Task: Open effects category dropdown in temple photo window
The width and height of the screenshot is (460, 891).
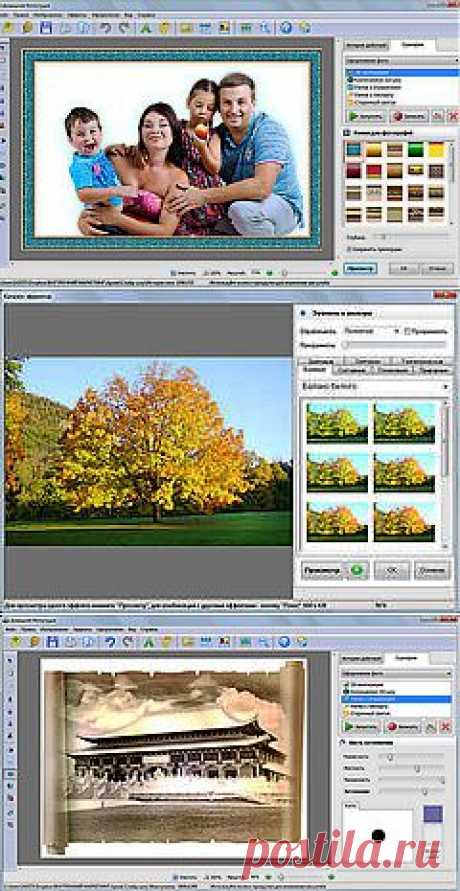Action: (396, 672)
